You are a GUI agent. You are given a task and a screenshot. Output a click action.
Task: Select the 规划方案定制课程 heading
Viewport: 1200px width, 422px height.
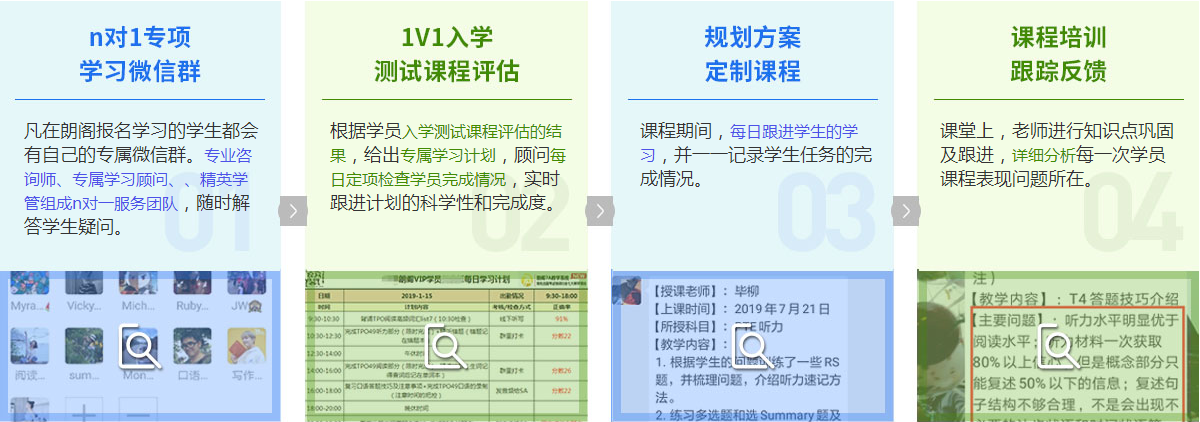pyautogui.click(x=752, y=55)
